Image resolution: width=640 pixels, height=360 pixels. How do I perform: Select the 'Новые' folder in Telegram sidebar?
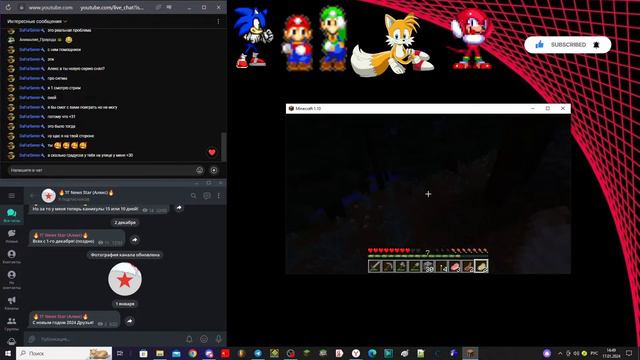click(x=11, y=236)
